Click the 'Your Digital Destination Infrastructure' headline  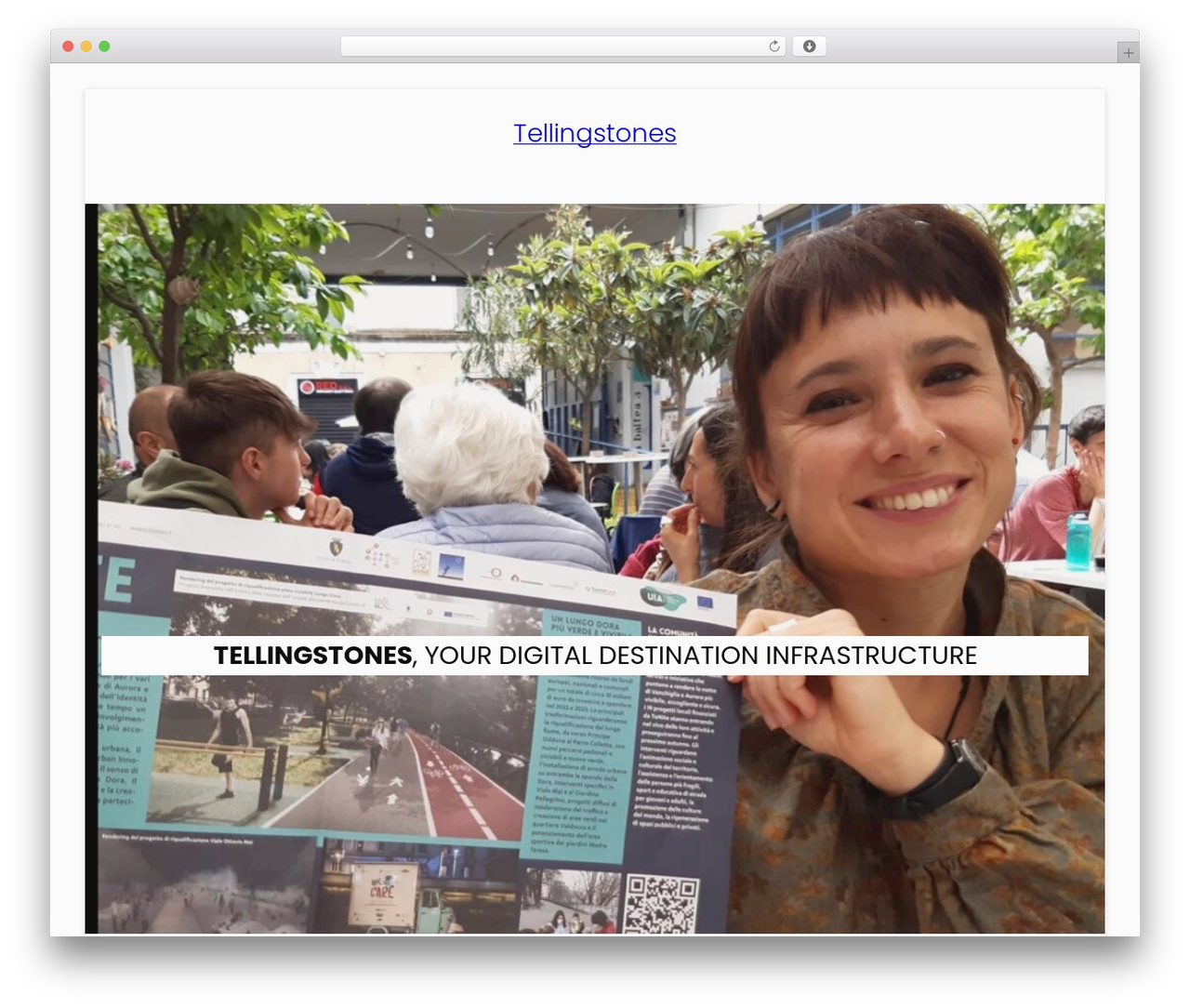(x=595, y=656)
